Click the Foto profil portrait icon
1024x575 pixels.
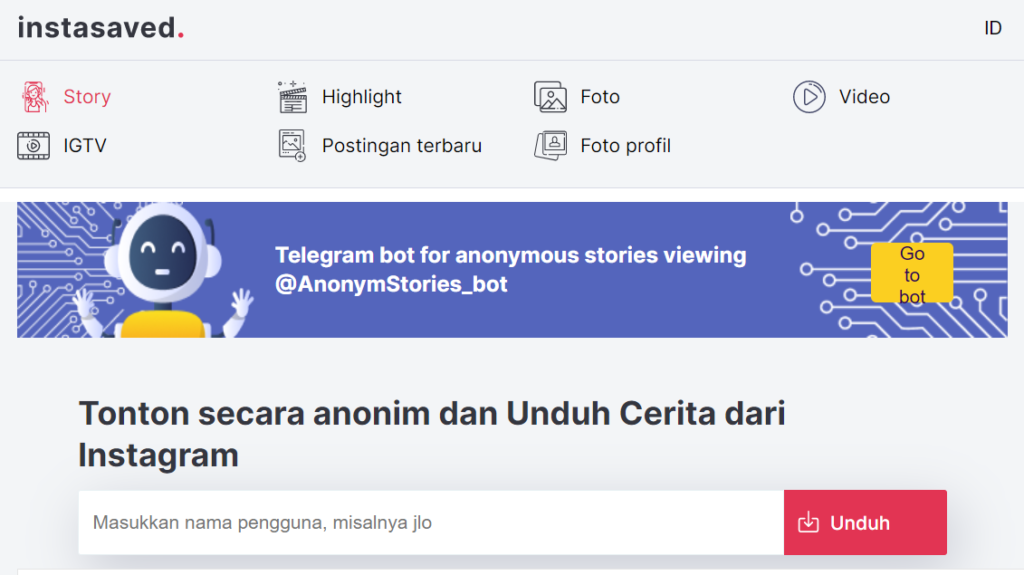coord(551,146)
